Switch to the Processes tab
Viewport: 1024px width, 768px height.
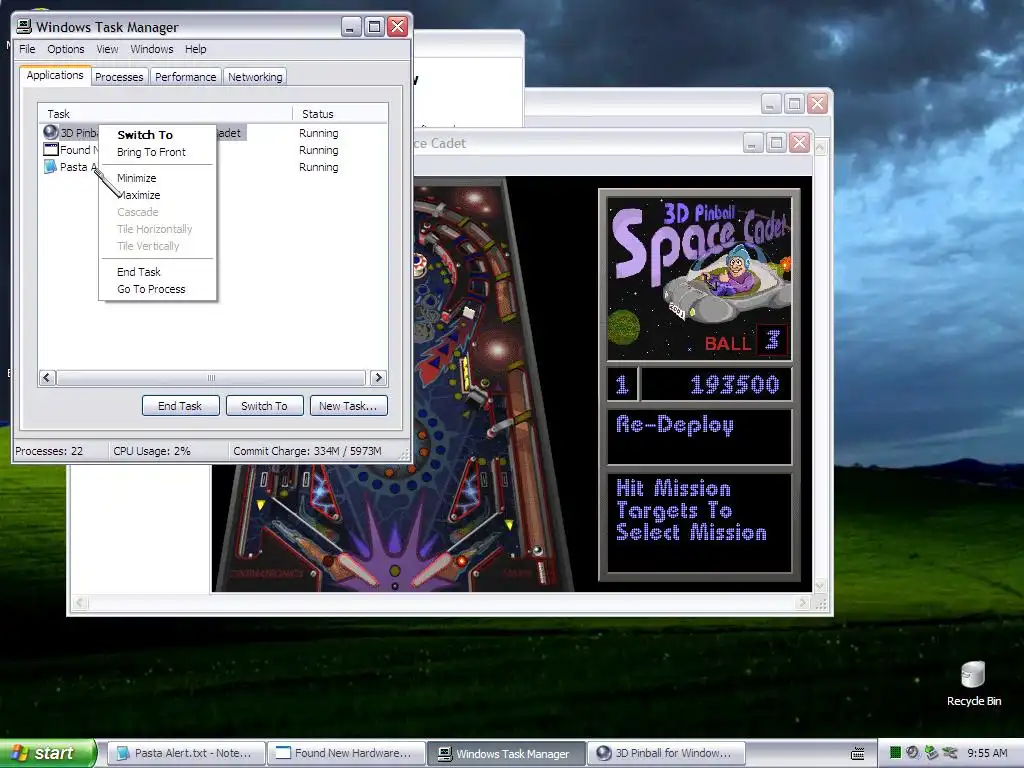tap(119, 76)
